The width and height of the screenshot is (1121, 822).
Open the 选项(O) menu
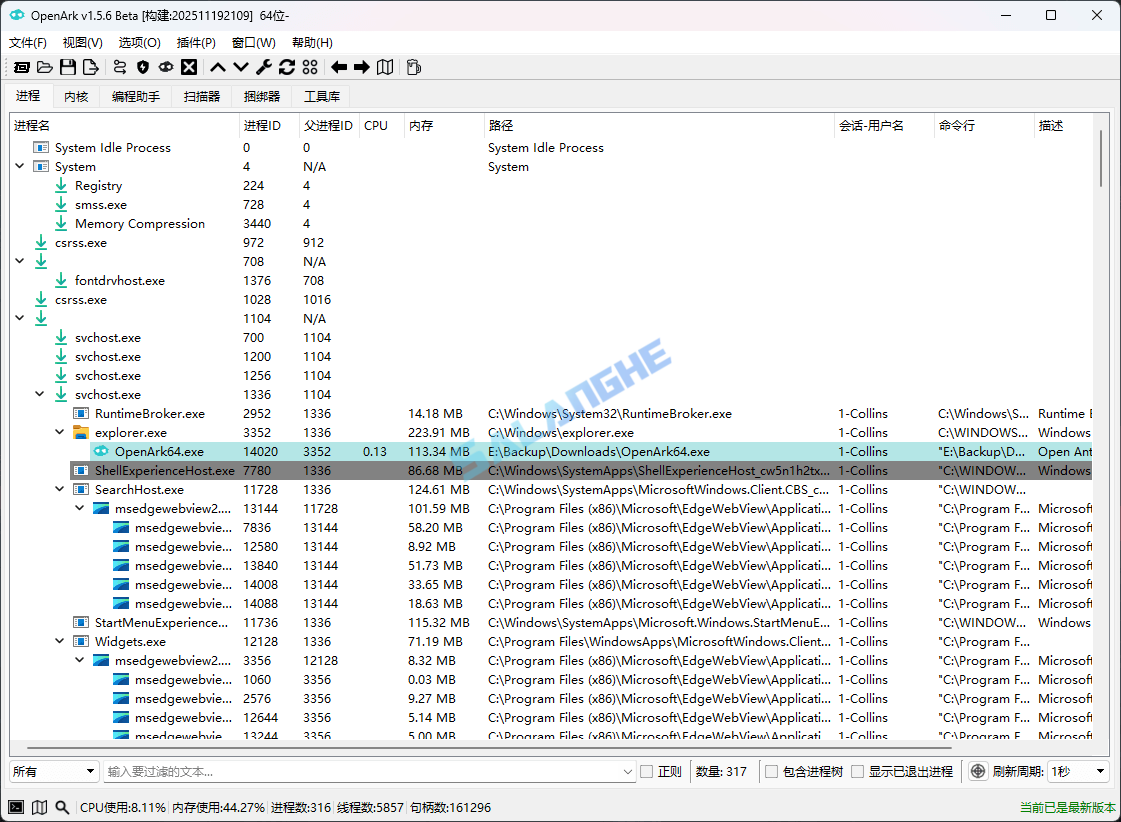pos(139,42)
